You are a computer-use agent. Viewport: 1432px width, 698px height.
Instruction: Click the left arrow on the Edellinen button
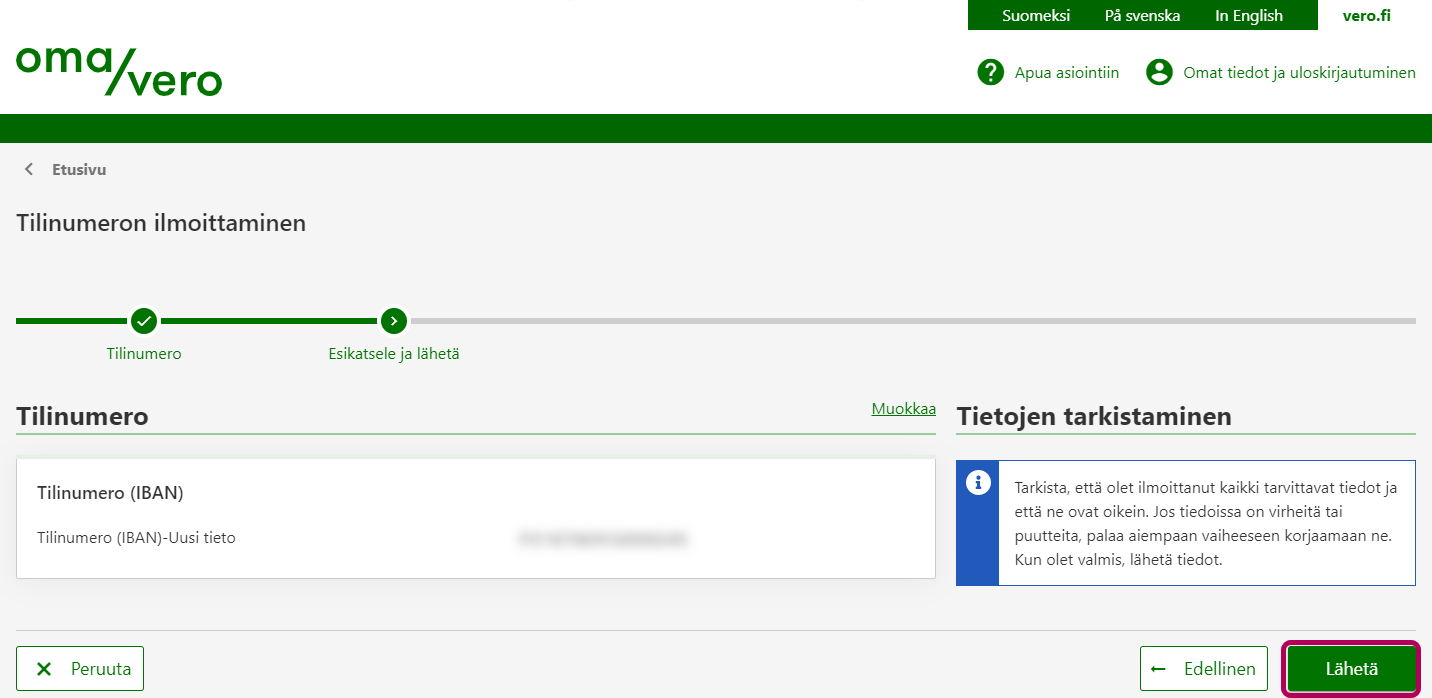coord(1159,669)
